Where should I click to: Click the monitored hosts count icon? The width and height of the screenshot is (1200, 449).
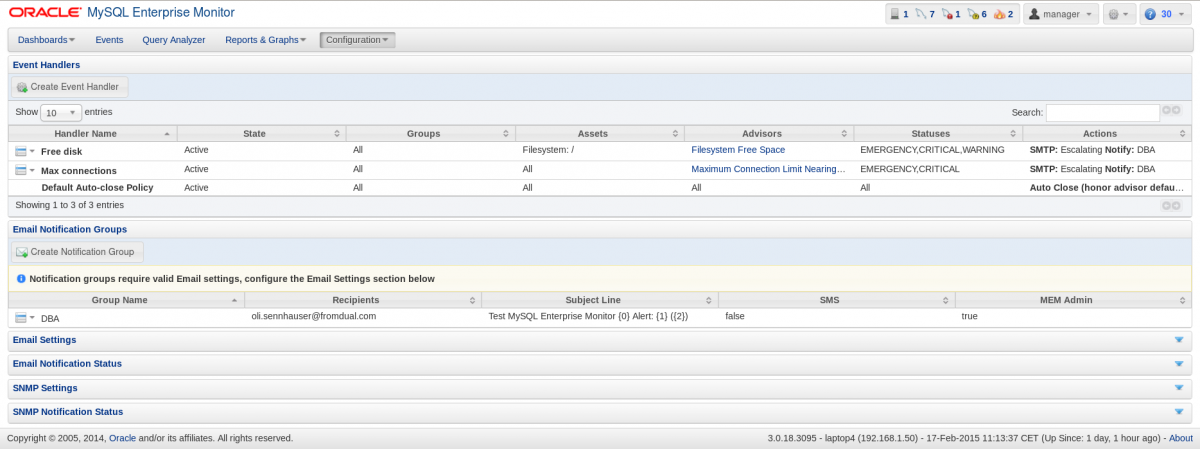[x=893, y=14]
